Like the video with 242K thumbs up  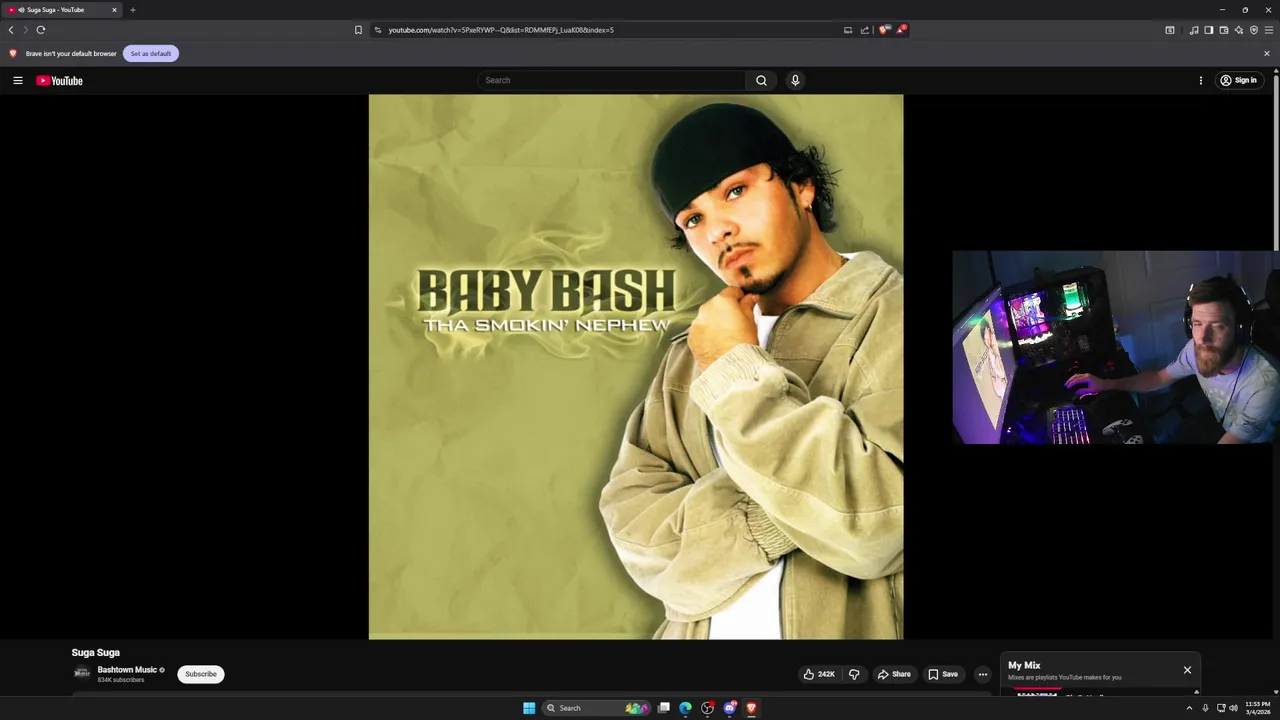819,674
